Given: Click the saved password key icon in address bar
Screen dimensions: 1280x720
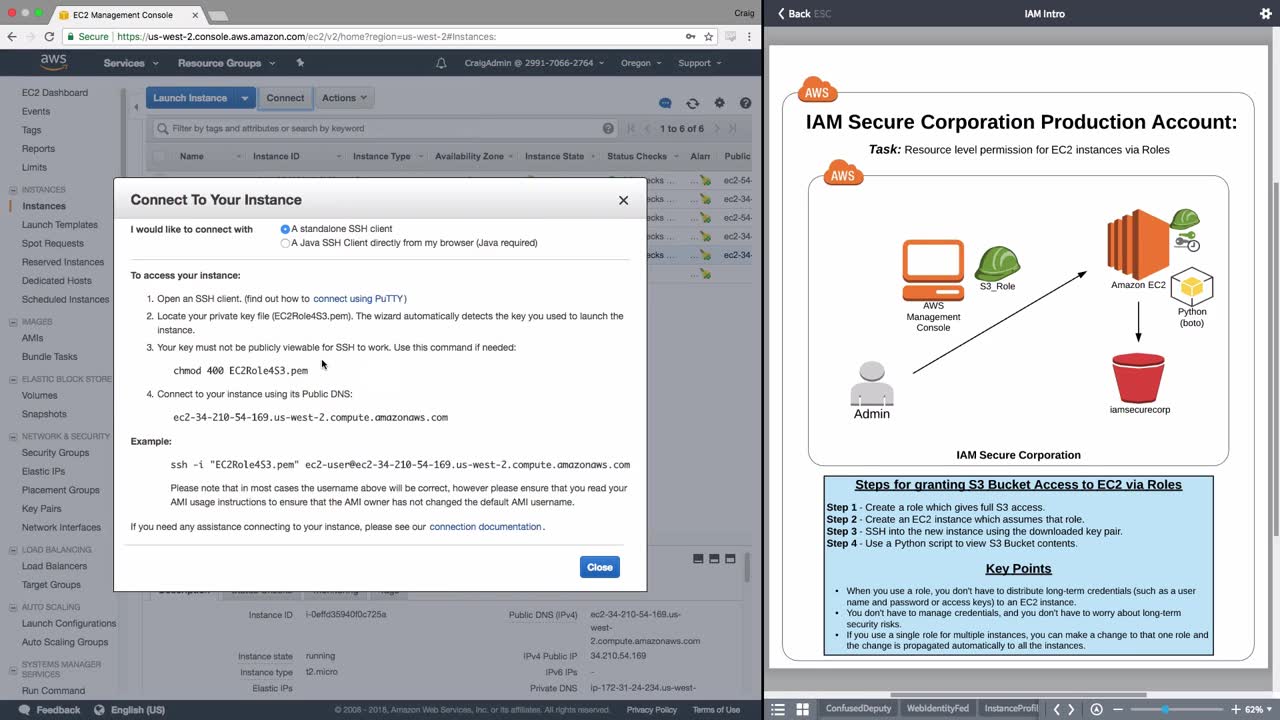Looking at the screenshot, I should (690, 37).
